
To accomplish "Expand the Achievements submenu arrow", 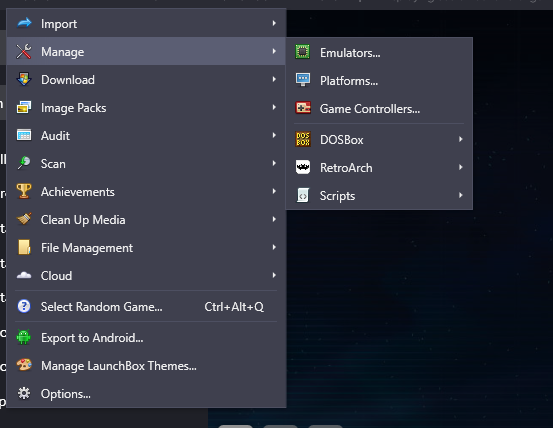I will pos(274,191).
